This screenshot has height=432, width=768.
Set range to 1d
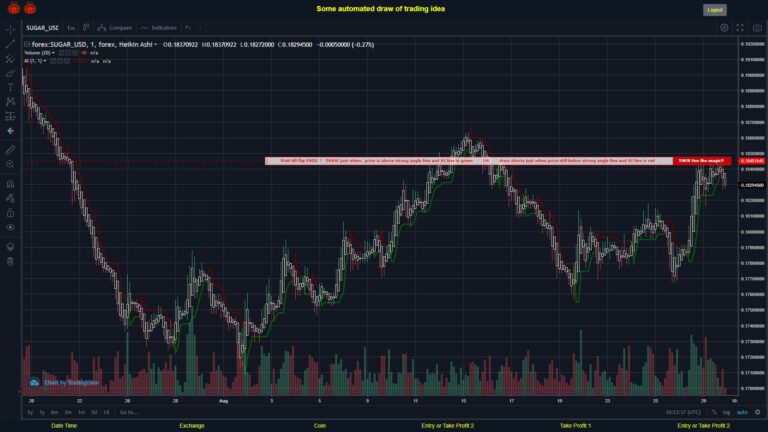(x=106, y=412)
